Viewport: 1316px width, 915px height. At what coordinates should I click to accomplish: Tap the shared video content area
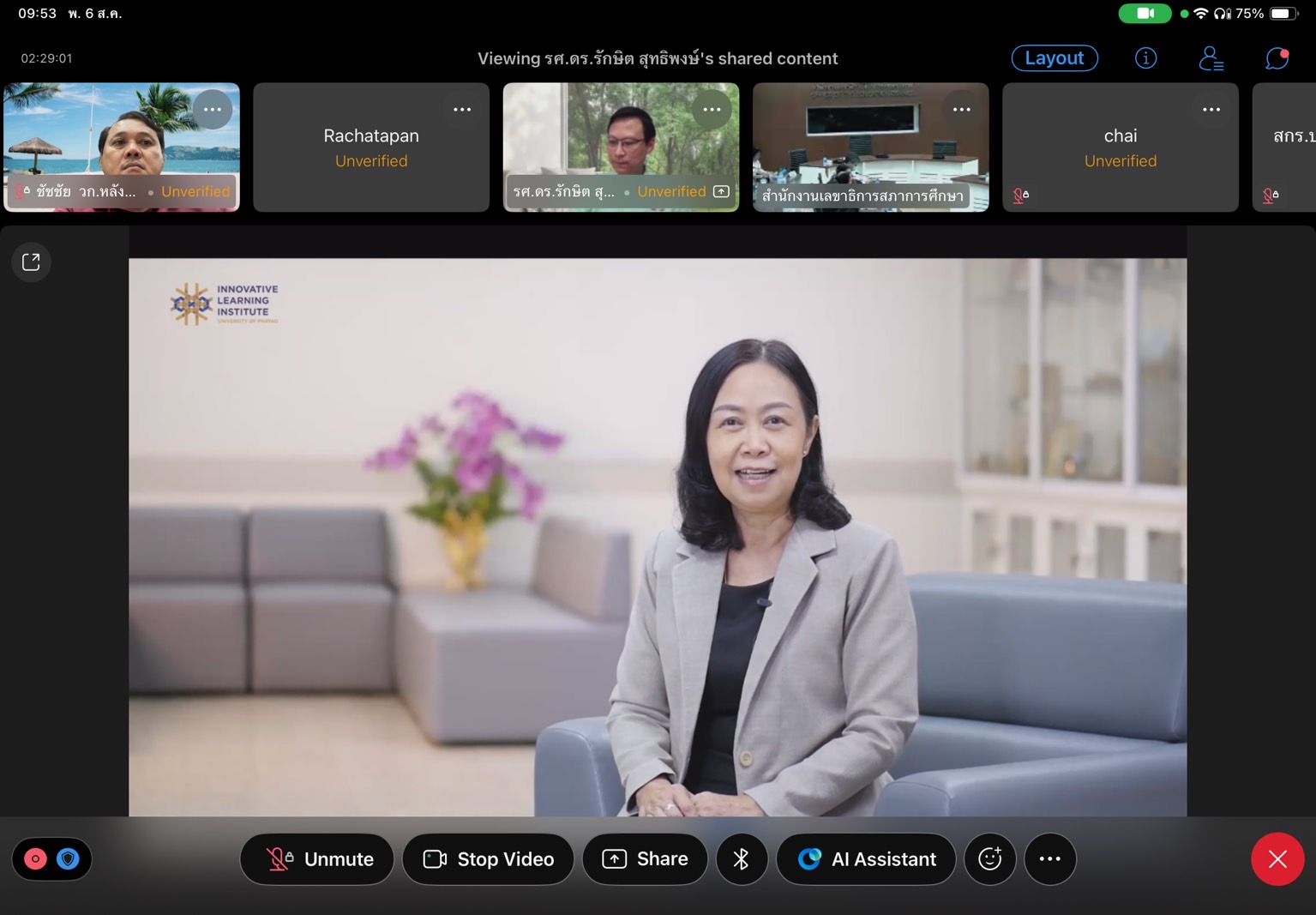(x=658, y=537)
